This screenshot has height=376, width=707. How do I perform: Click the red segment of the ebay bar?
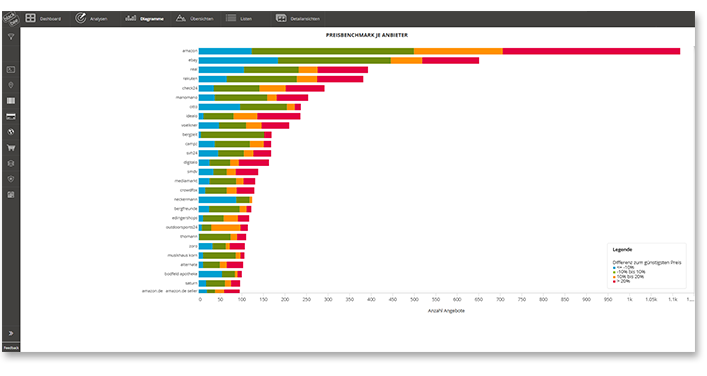450,60
